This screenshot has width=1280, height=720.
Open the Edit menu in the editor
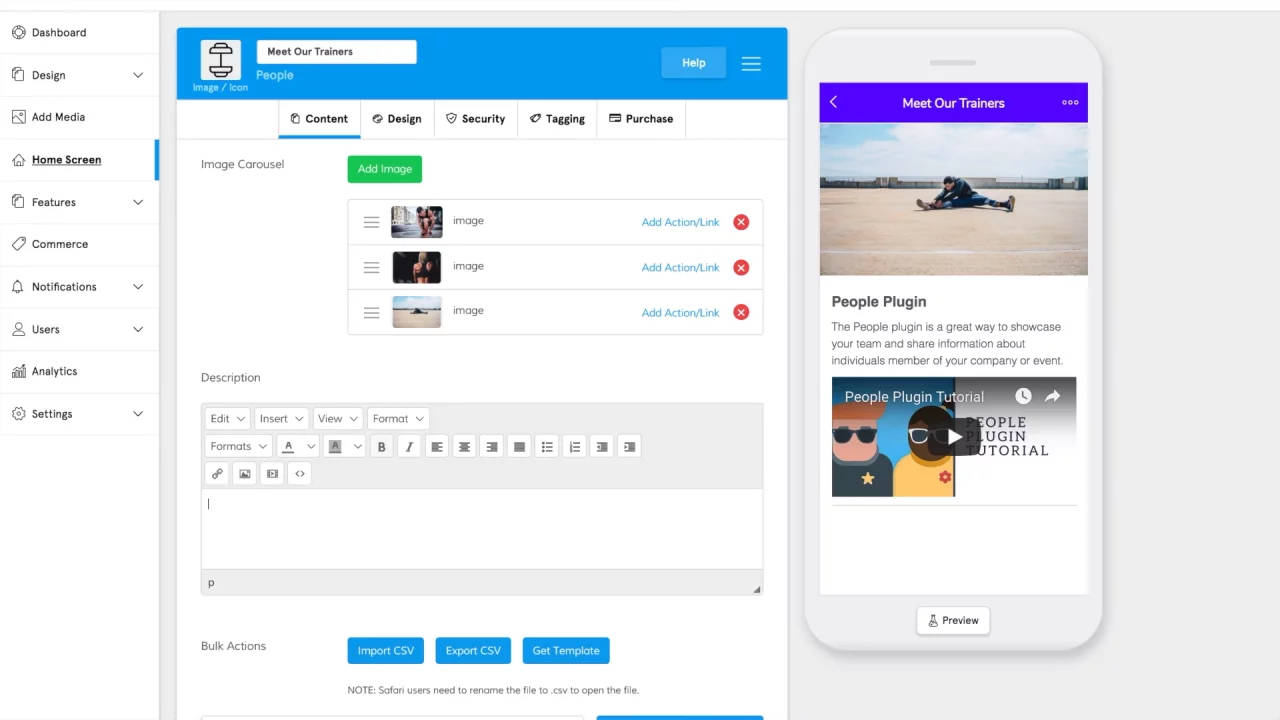[x=226, y=418]
